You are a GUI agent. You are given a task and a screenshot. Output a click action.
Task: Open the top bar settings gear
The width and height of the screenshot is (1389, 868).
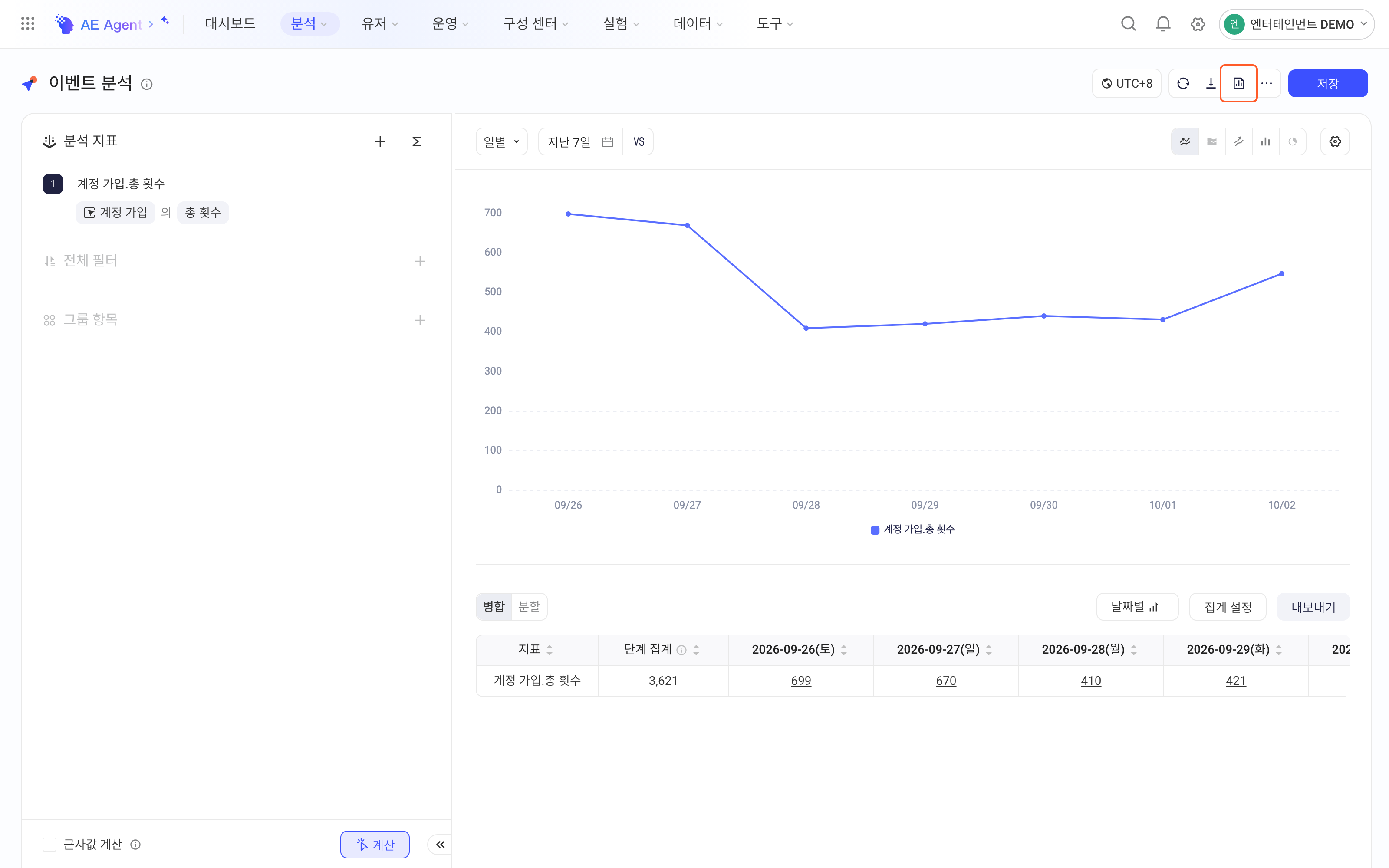(x=1197, y=24)
